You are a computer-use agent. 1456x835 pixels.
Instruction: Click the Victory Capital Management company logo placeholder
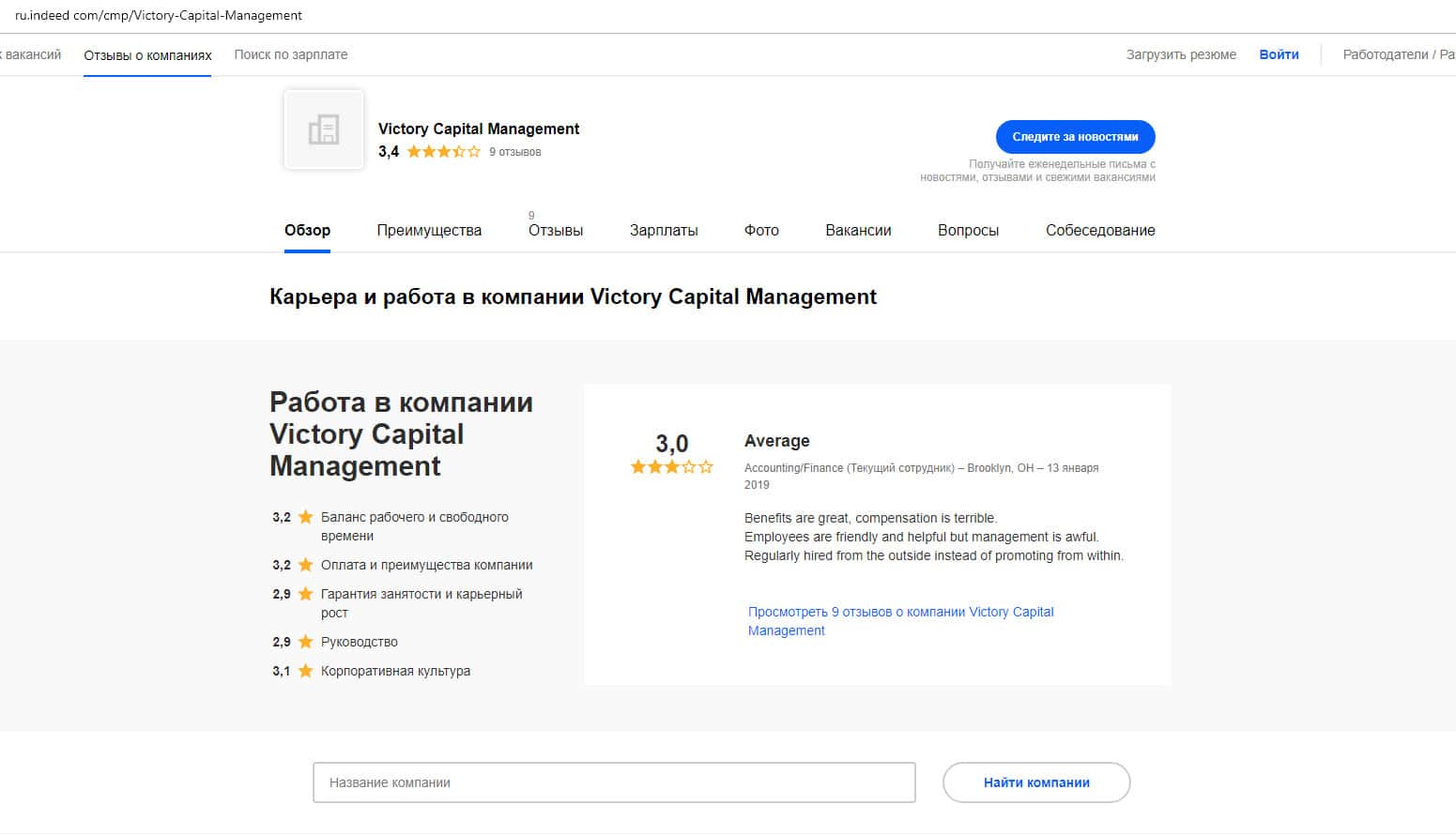coord(324,129)
